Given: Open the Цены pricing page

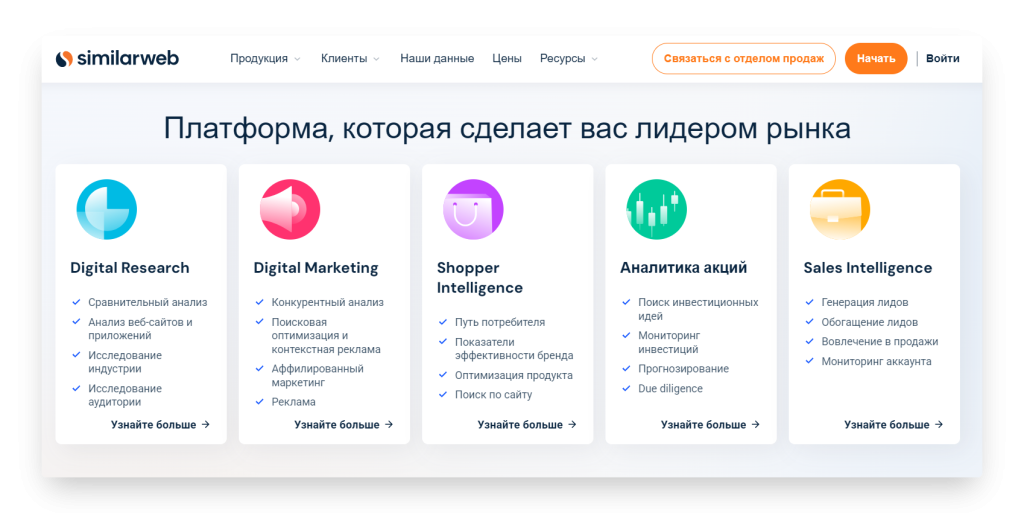Looking at the screenshot, I should [507, 59].
